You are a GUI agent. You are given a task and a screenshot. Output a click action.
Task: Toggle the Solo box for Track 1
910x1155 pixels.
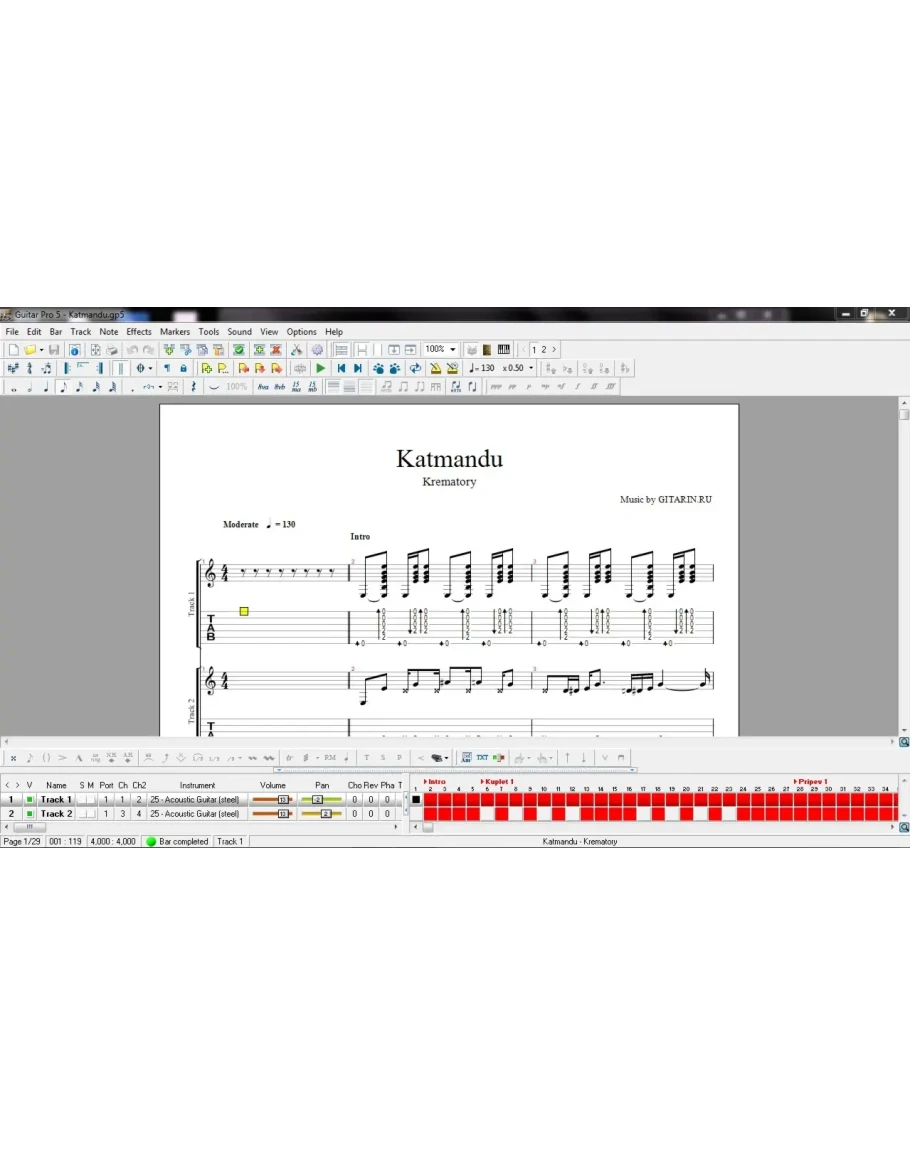(82, 800)
